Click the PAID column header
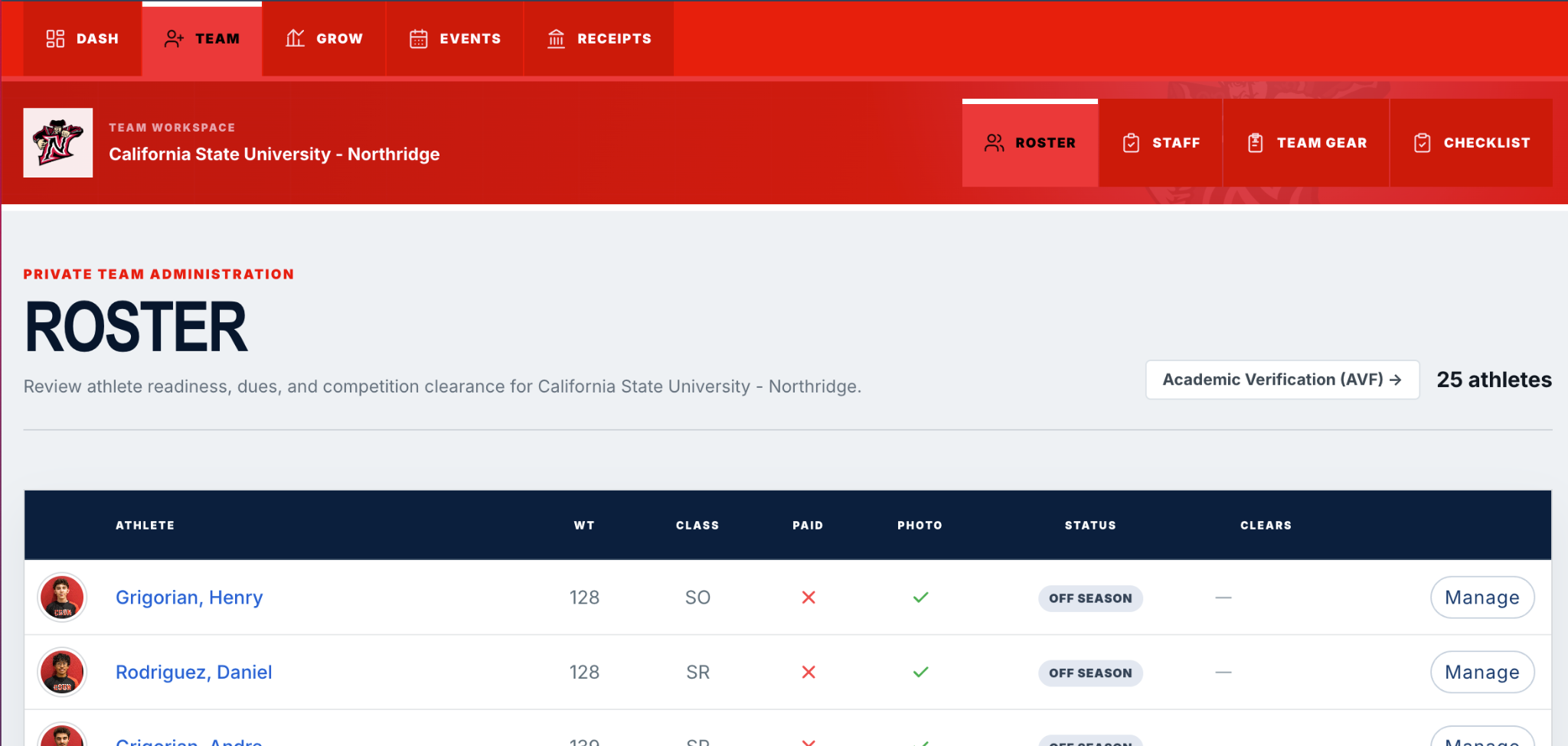 (x=808, y=526)
